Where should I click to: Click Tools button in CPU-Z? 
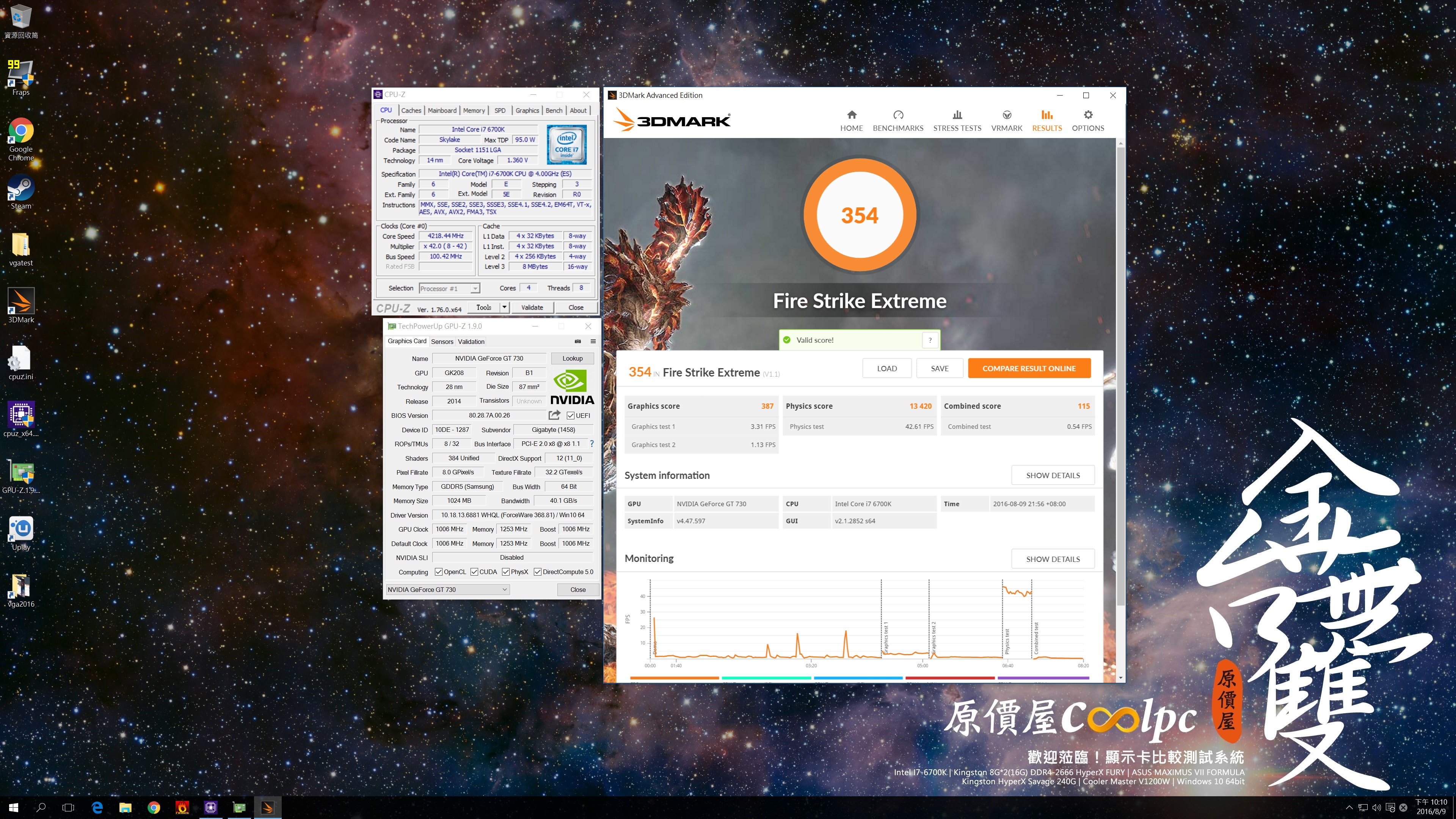(x=484, y=308)
